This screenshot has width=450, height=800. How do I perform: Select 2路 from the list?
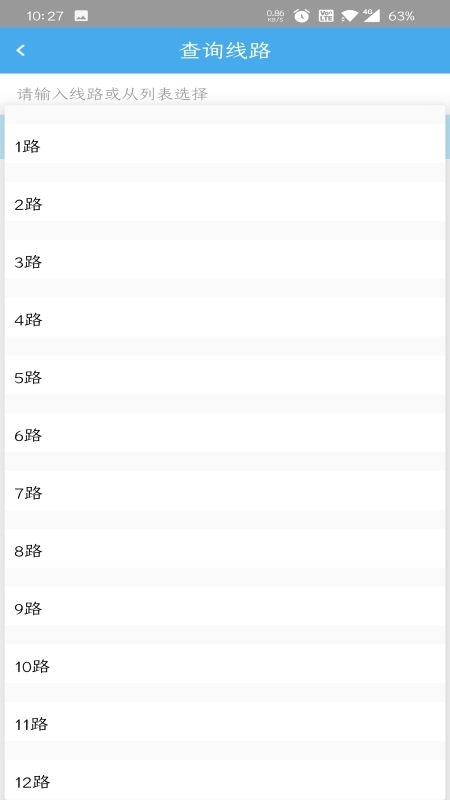225,205
